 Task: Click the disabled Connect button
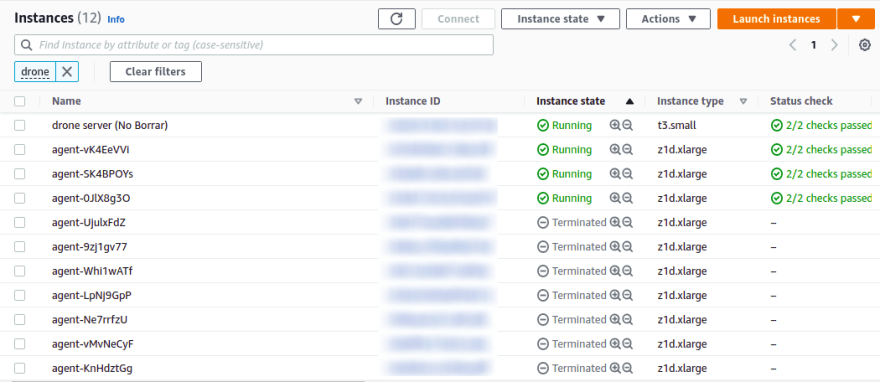click(x=458, y=19)
